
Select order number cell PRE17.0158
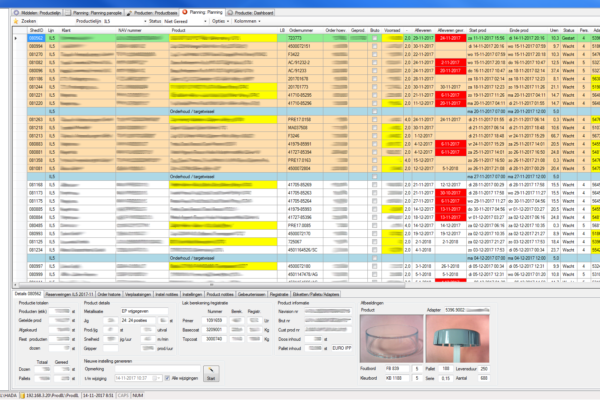(305, 119)
